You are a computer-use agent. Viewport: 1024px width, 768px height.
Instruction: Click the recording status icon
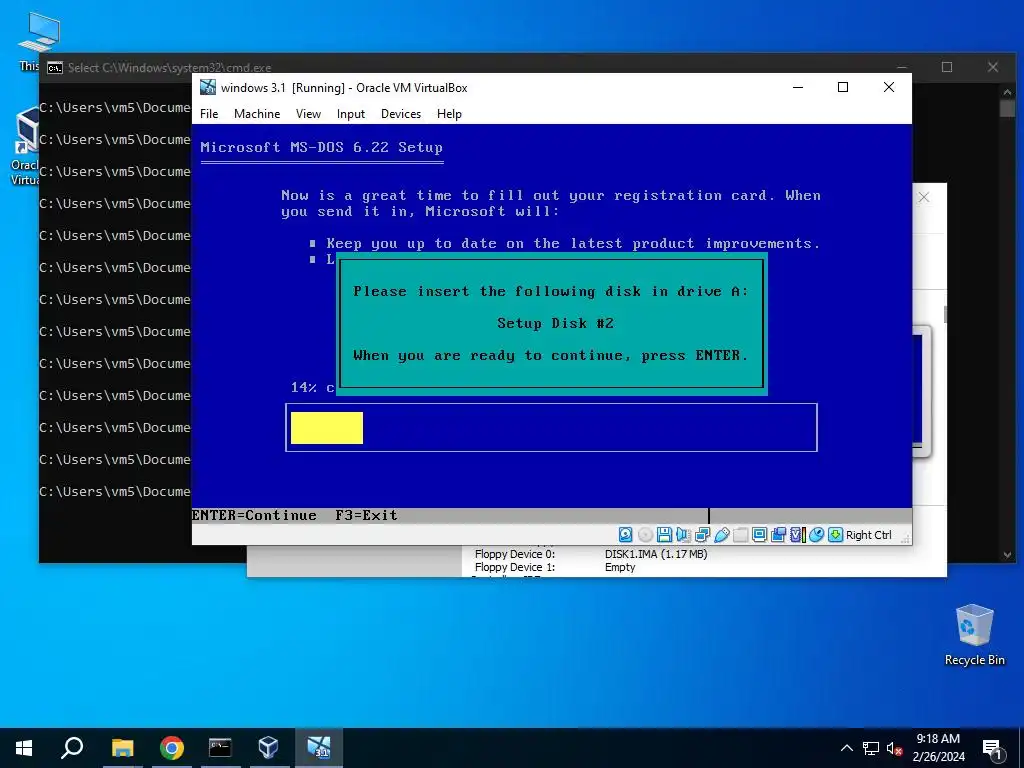(x=778, y=535)
